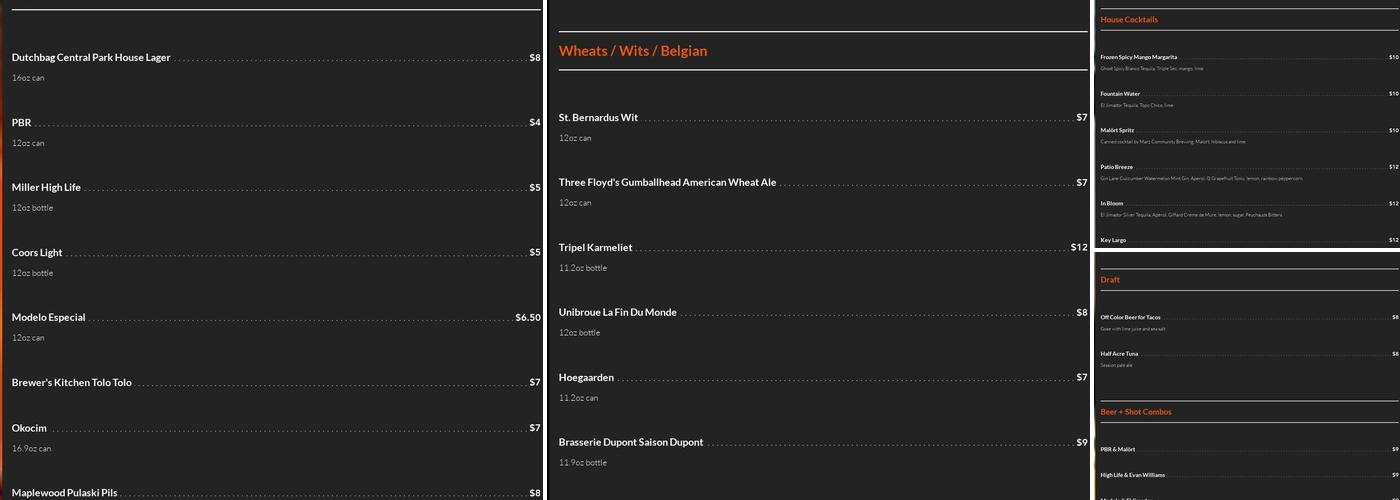Viewport: 1400px width, 500px height.
Task: Select Modelo Especial from the list
Action: [48, 318]
